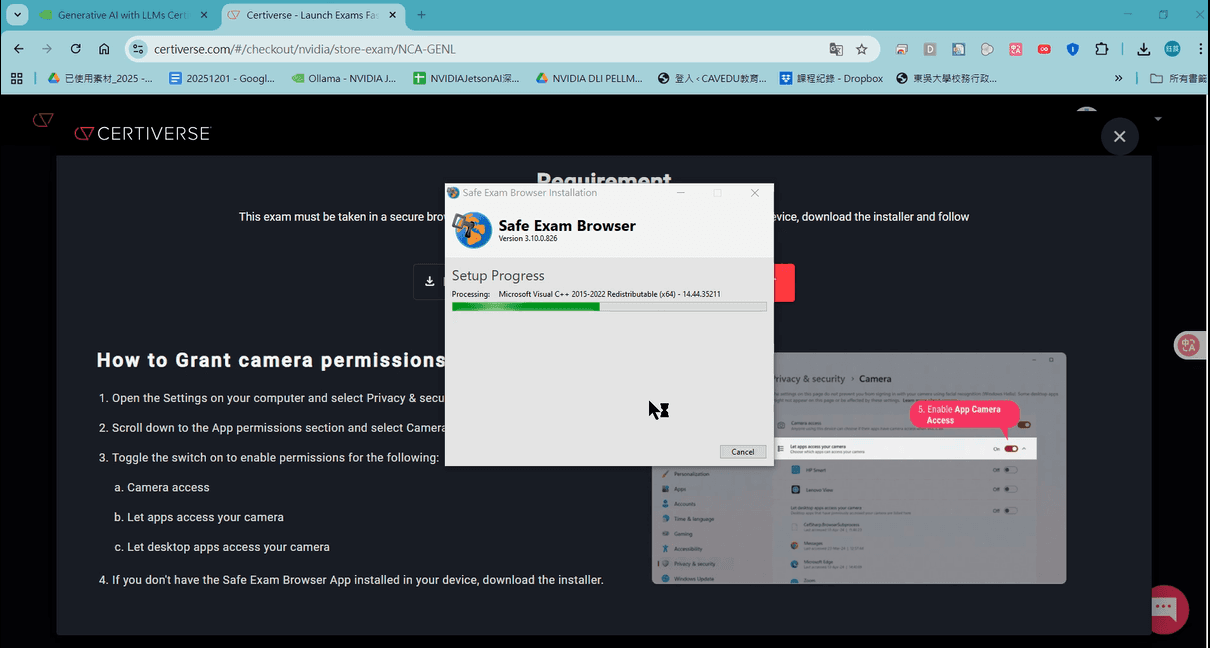Close the Requirement dialog with round X
The width and height of the screenshot is (1210, 648).
1119,136
